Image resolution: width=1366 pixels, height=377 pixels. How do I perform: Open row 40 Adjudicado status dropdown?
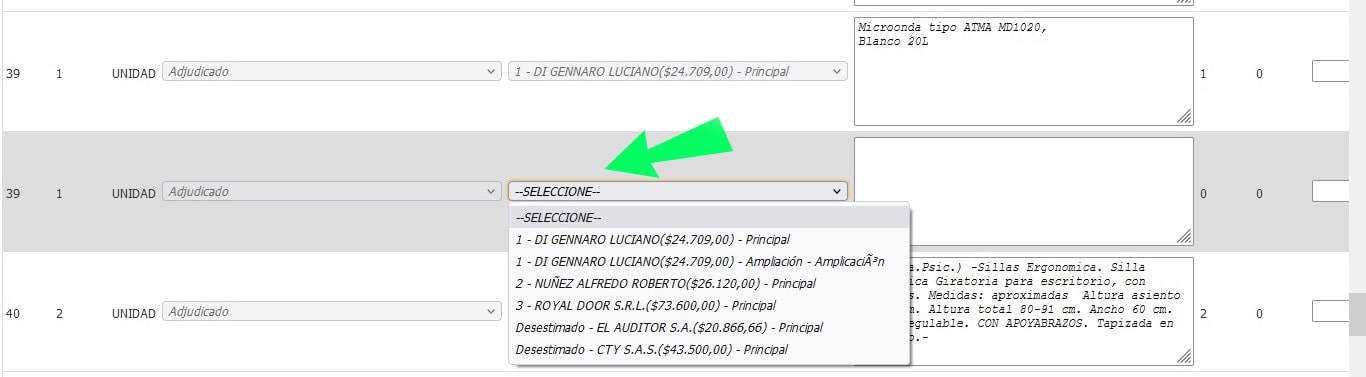click(x=331, y=312)
